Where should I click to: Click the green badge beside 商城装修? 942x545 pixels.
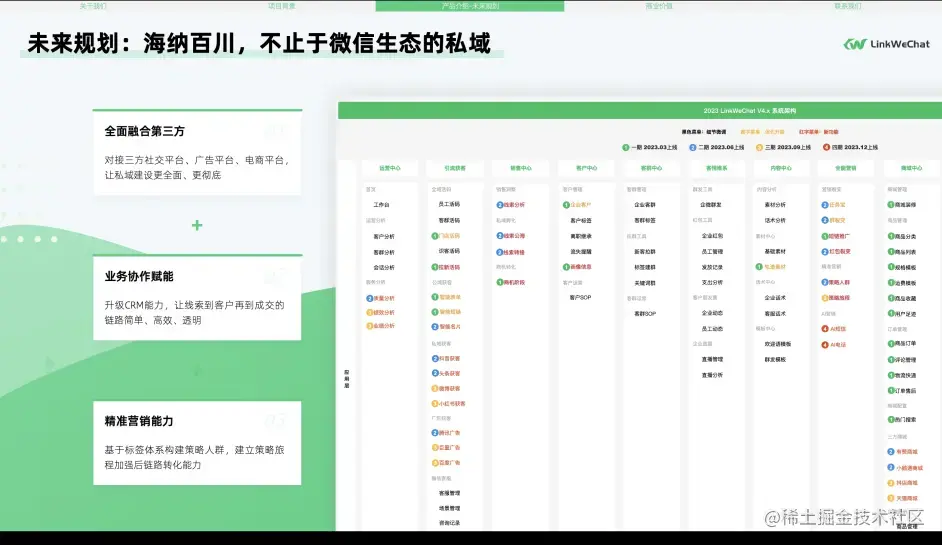click(891, 205)
